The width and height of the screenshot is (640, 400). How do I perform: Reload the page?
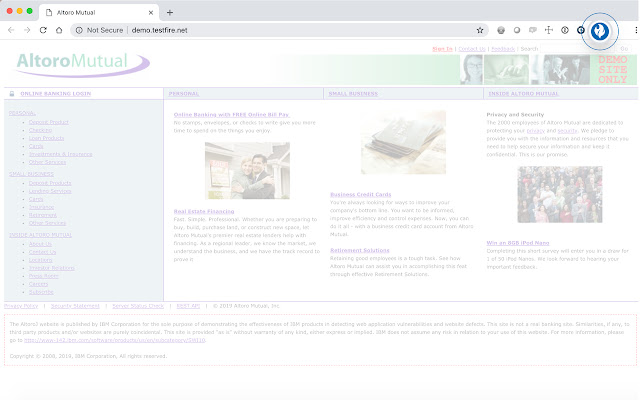point(43,30)
